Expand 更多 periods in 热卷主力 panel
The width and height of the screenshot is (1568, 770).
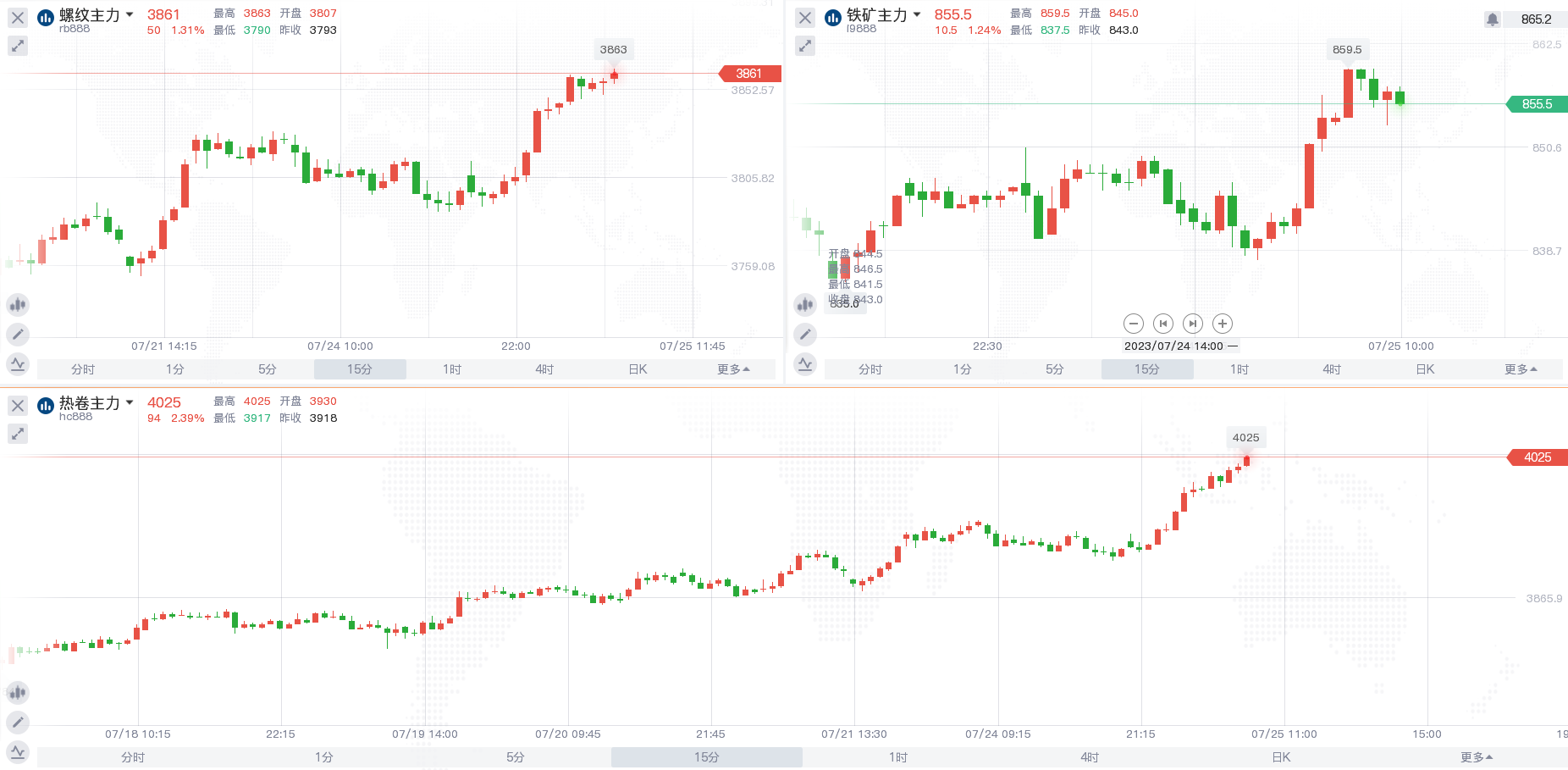pos(1477,757)
